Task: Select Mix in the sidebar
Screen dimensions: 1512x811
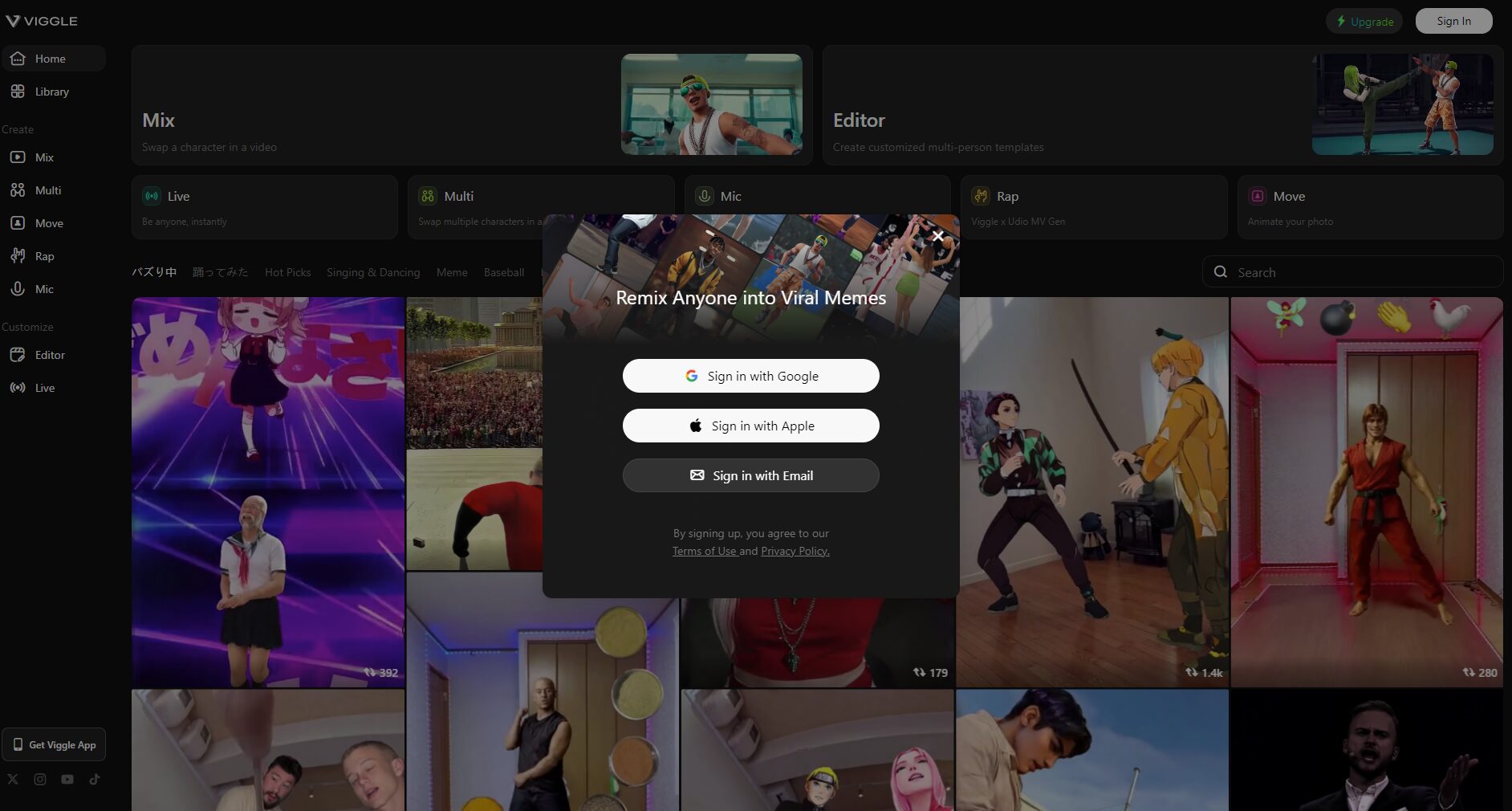Action: point(53,157)
